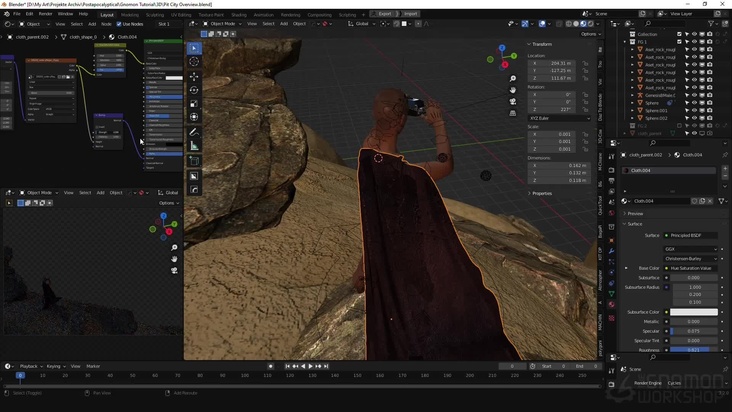
Task: Activate the Scale tool in viewport toolbar
Action: click(x=194, y=103)
